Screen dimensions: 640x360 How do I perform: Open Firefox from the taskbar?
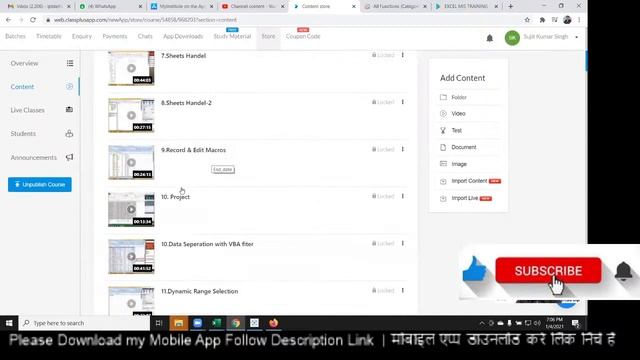tap(273, 323)
